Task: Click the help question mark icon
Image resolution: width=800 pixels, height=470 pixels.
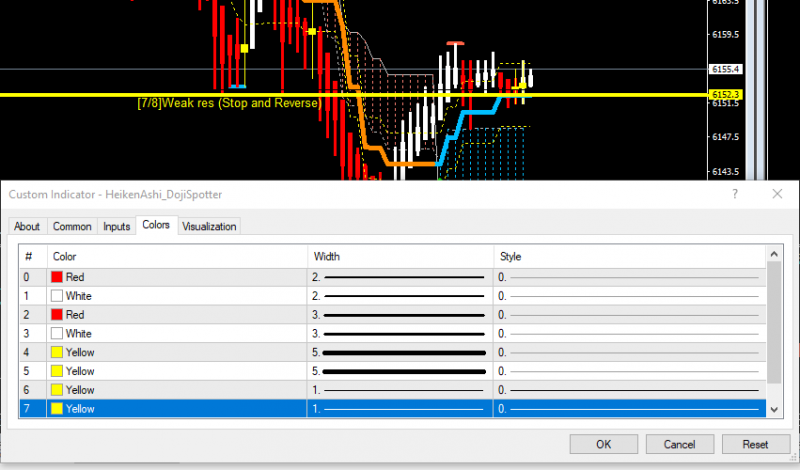Action: tap(735, 194)
